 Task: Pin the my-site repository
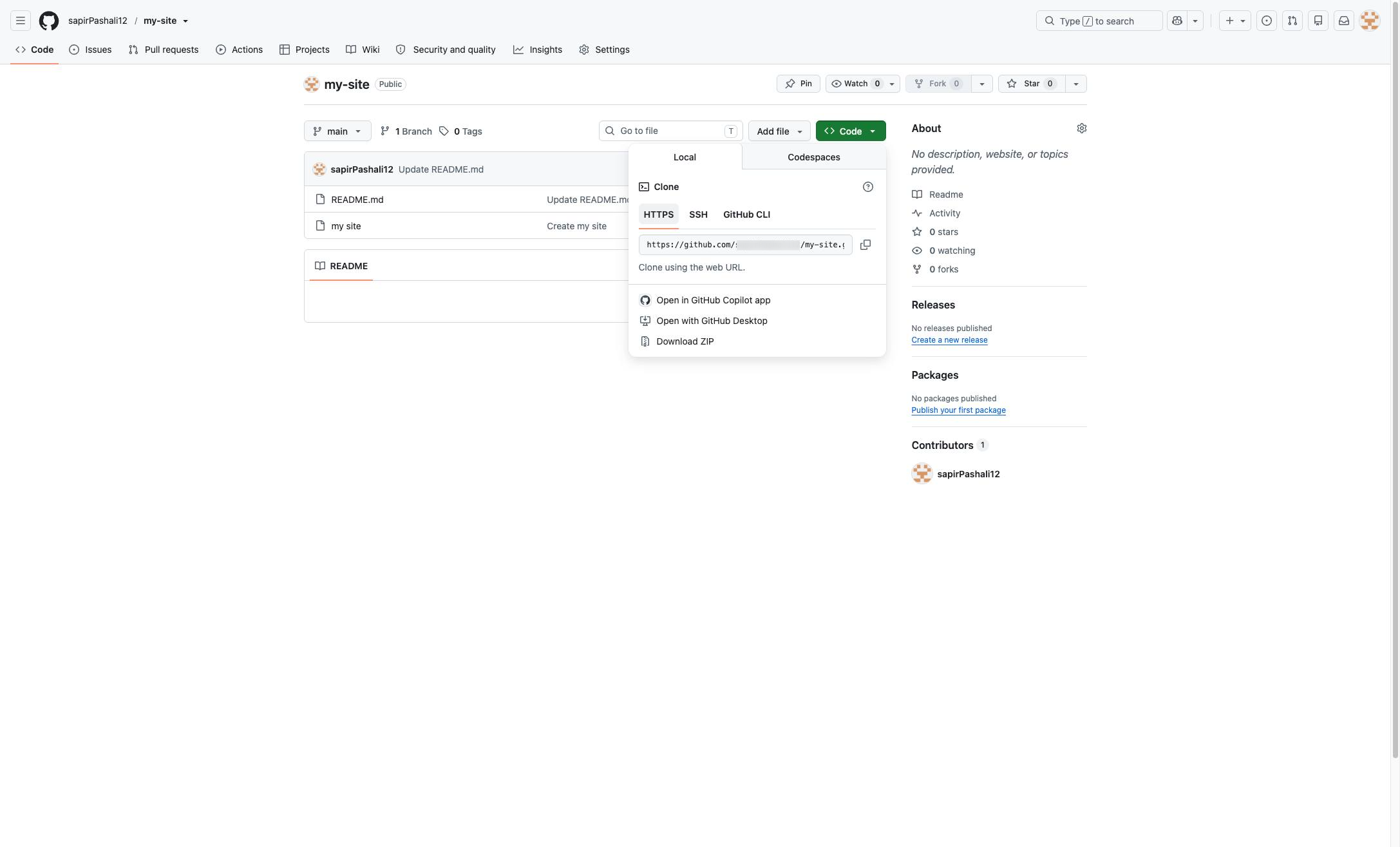point(799,84)
